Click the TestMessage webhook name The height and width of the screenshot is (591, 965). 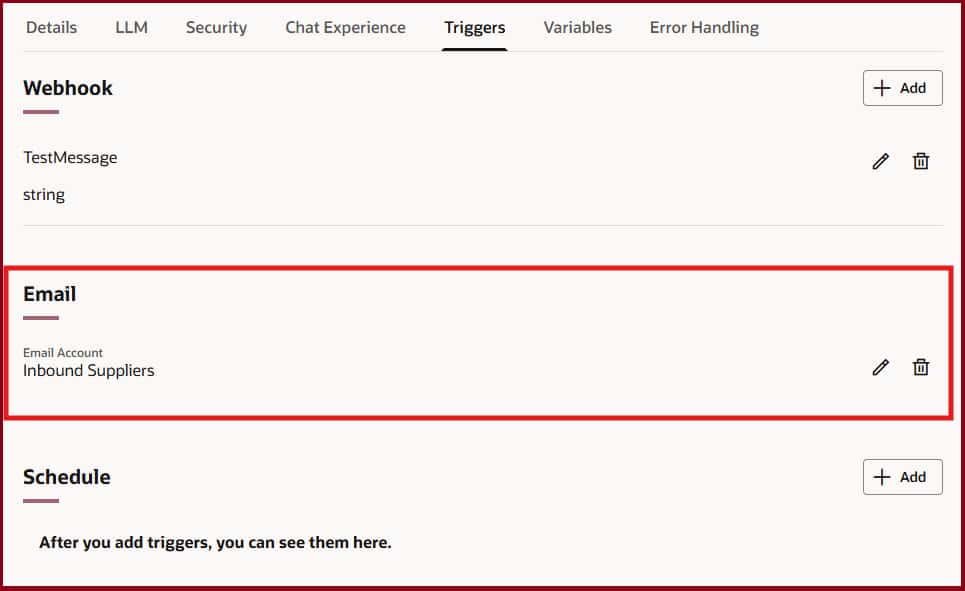pyautogui.click(x=70, y=157)
